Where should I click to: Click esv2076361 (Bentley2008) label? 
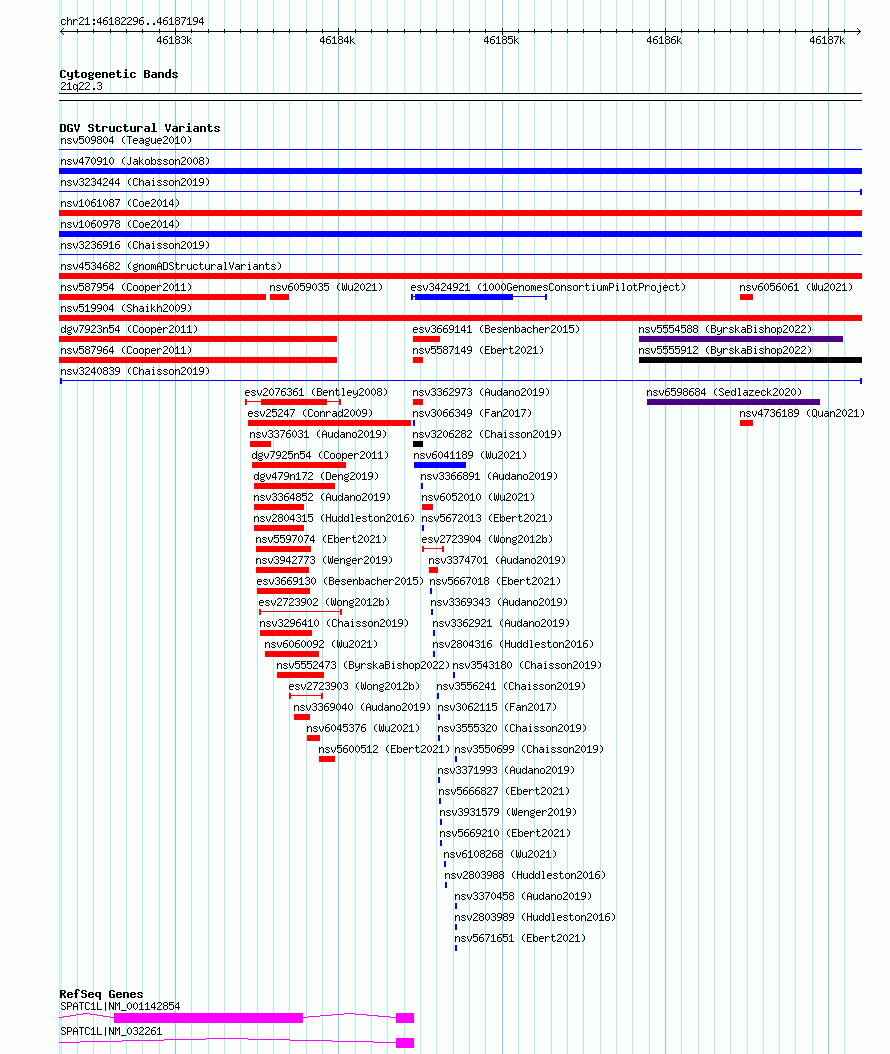pos(316,392)
